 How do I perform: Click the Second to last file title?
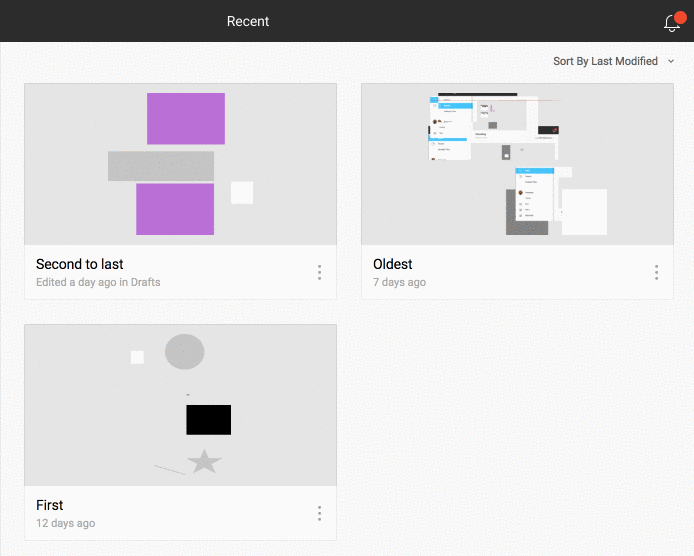pyautogui.click(x=80, y=264)
